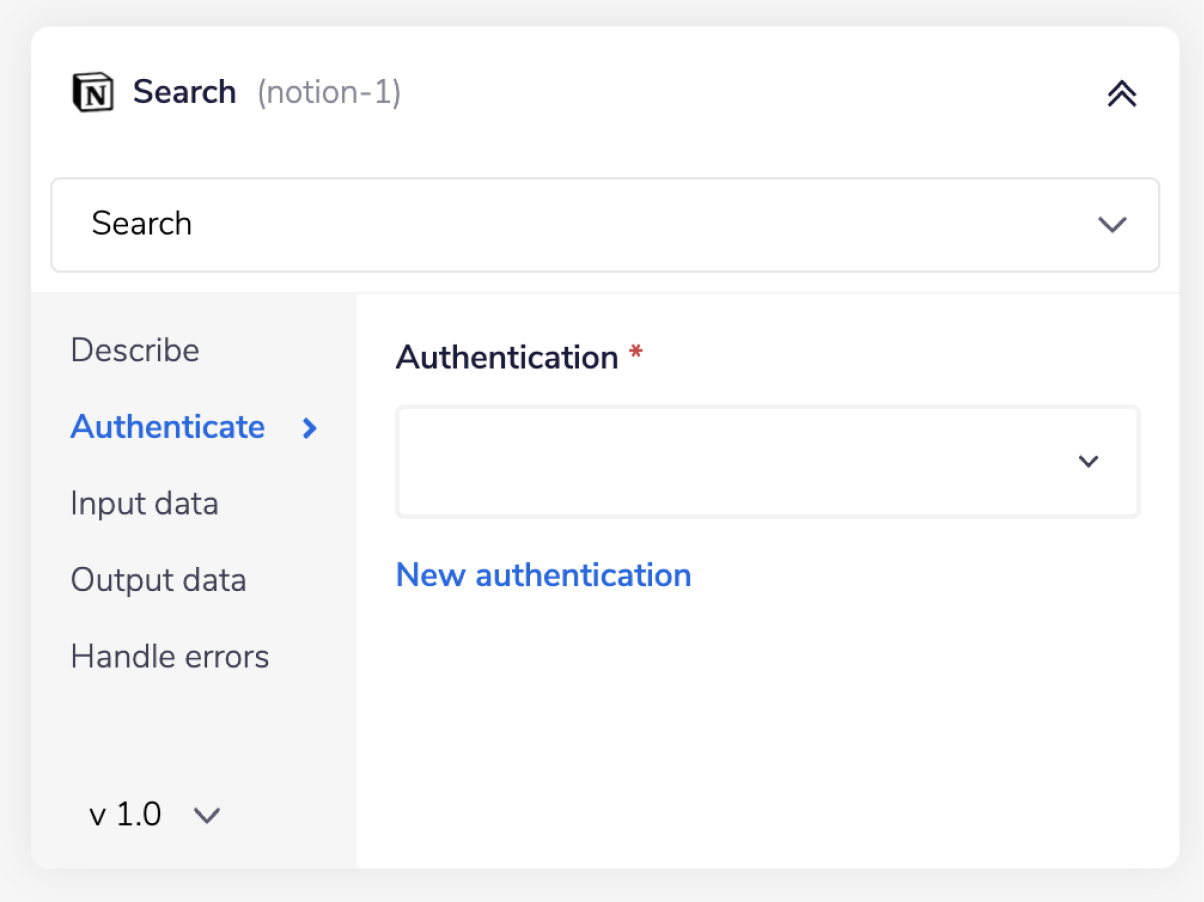1204x902 pixels.
Task: Open the Authentication dropdown
Action: [x=767, y=461]
